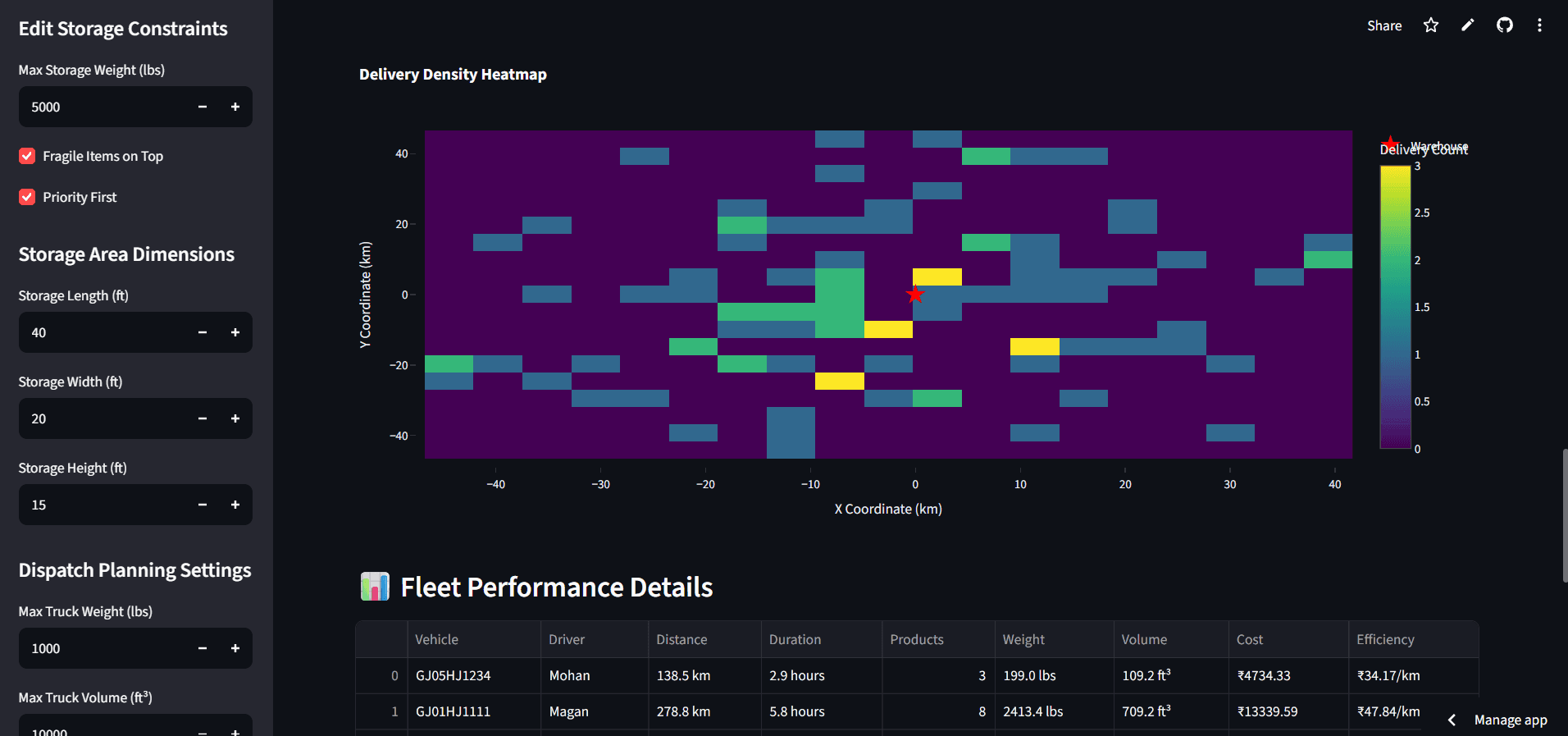Click the red warehouse star on heatmap
This screenshot has height=736, width=1568.
tap(915, 294)
